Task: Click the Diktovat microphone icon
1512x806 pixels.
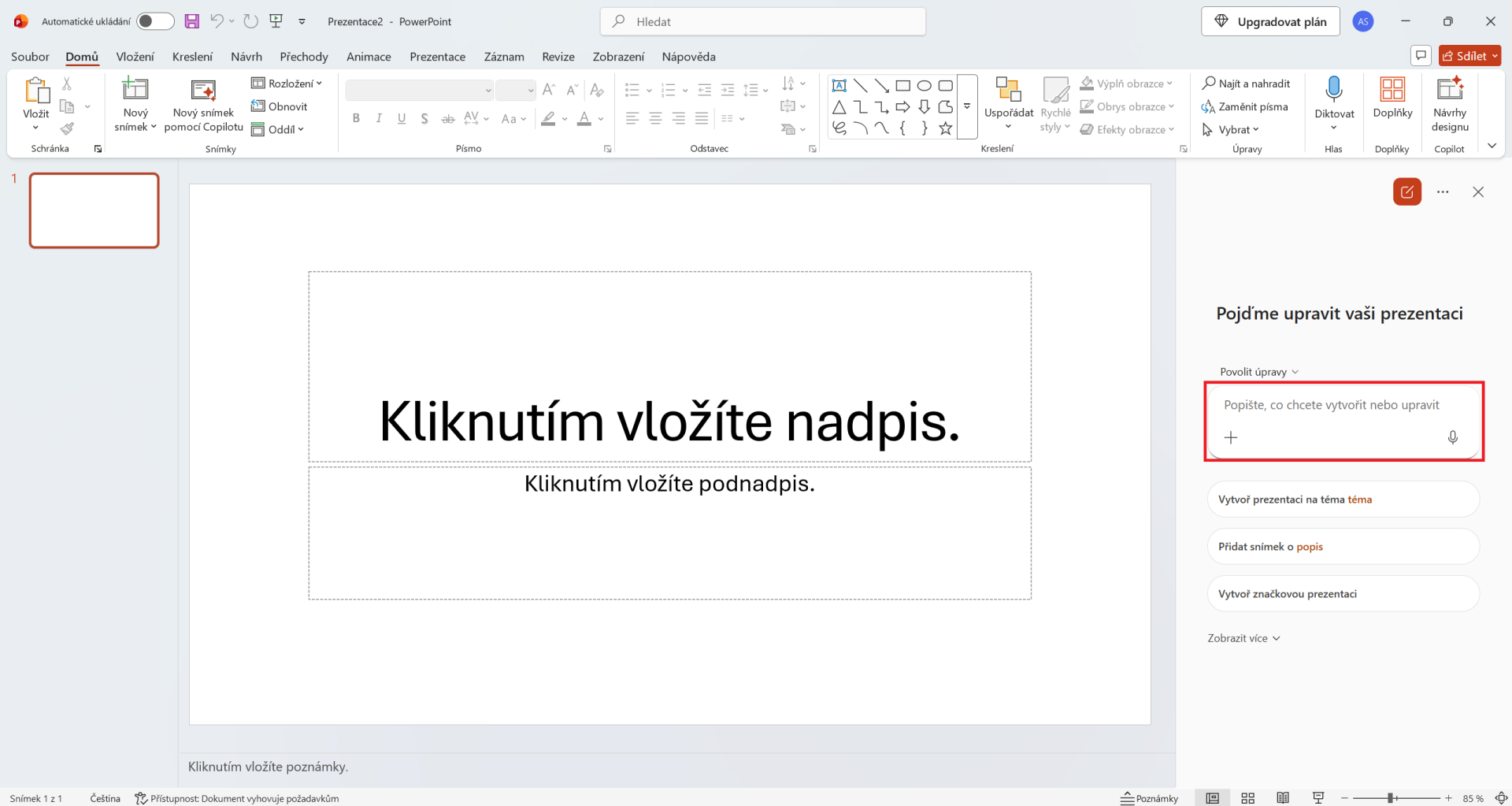Action: [x=1334, y=90]
